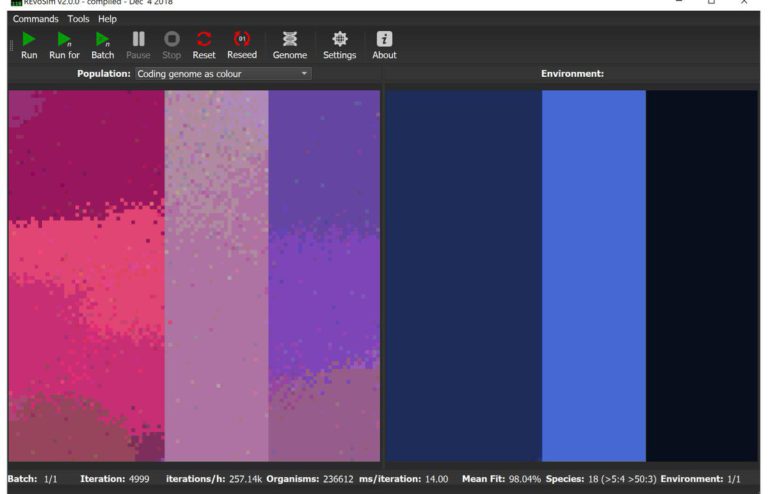
Task: Click the Stop button
Action: coord(171,46)
